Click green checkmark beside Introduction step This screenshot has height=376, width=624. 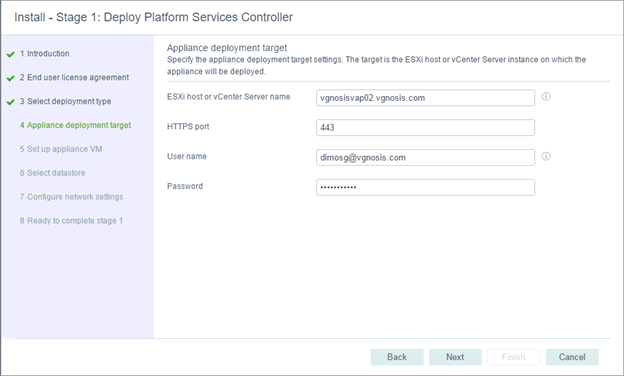pyautogui.click(x=11, y=54)
